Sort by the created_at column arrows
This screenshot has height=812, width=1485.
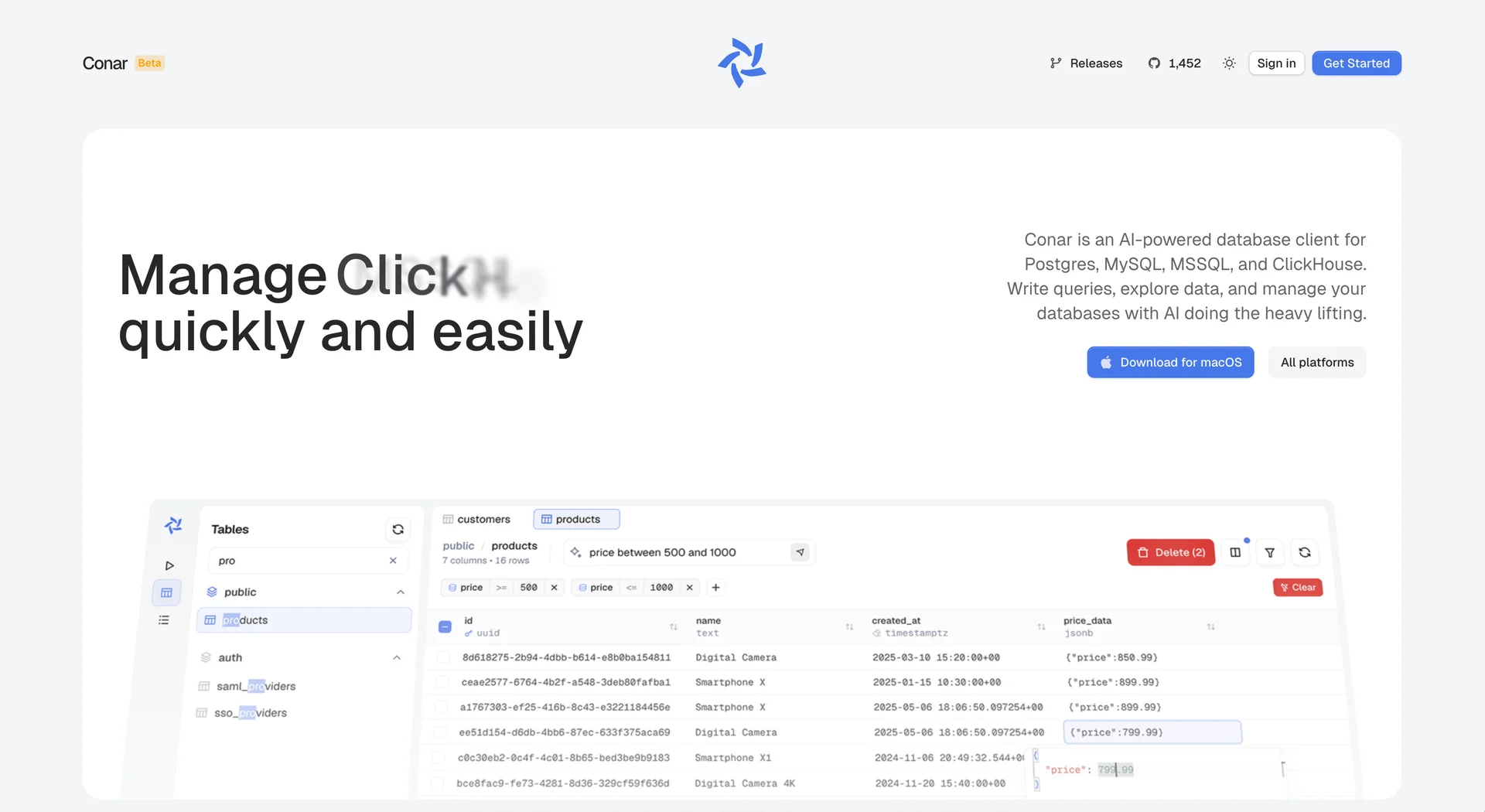tap(1041, 626)
